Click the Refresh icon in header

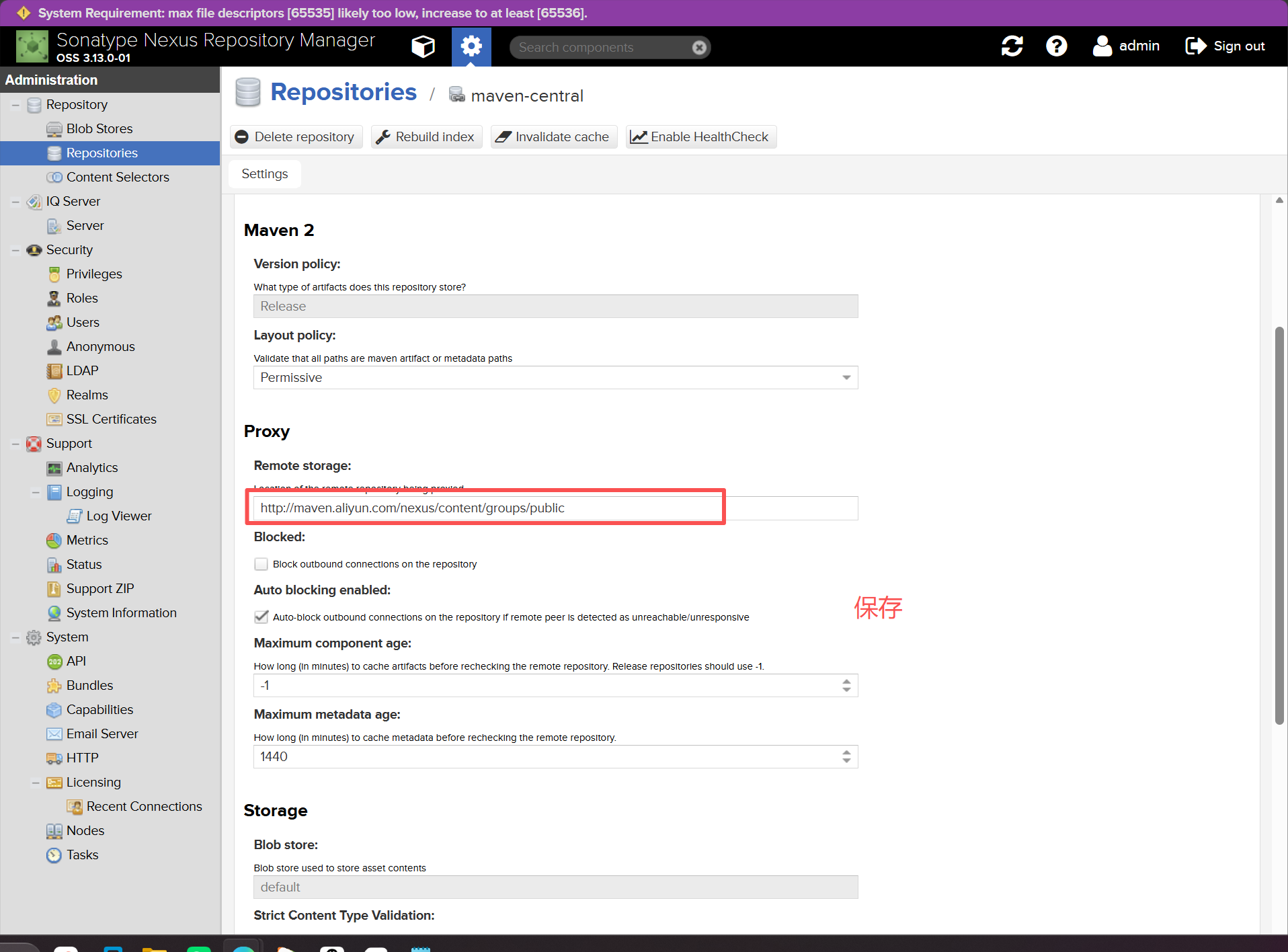(1012, 46)
